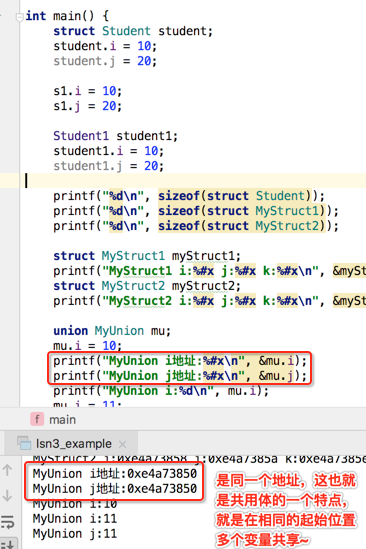Click the printf sizeof(struct MyStruct1) line
Viewport: 366px width, 549px height.
pyautogui.click(x=196, y=211)
